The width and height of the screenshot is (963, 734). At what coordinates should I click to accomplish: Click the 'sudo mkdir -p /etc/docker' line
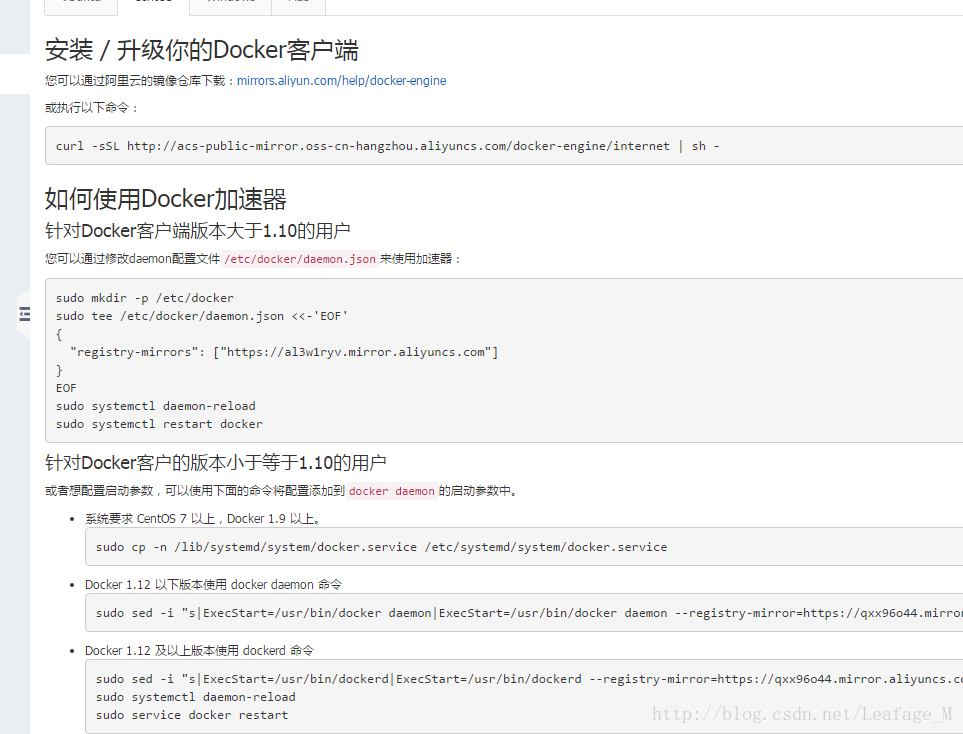[145, 298]
